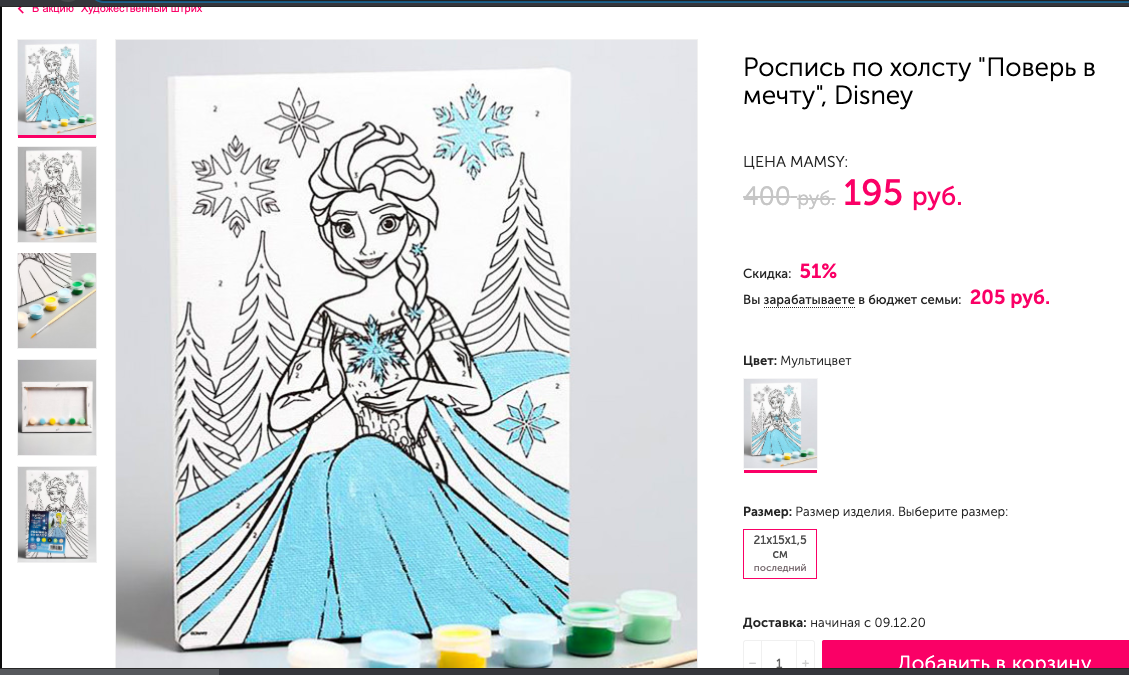View the paints and brush thumbnail

click(56, 300)
